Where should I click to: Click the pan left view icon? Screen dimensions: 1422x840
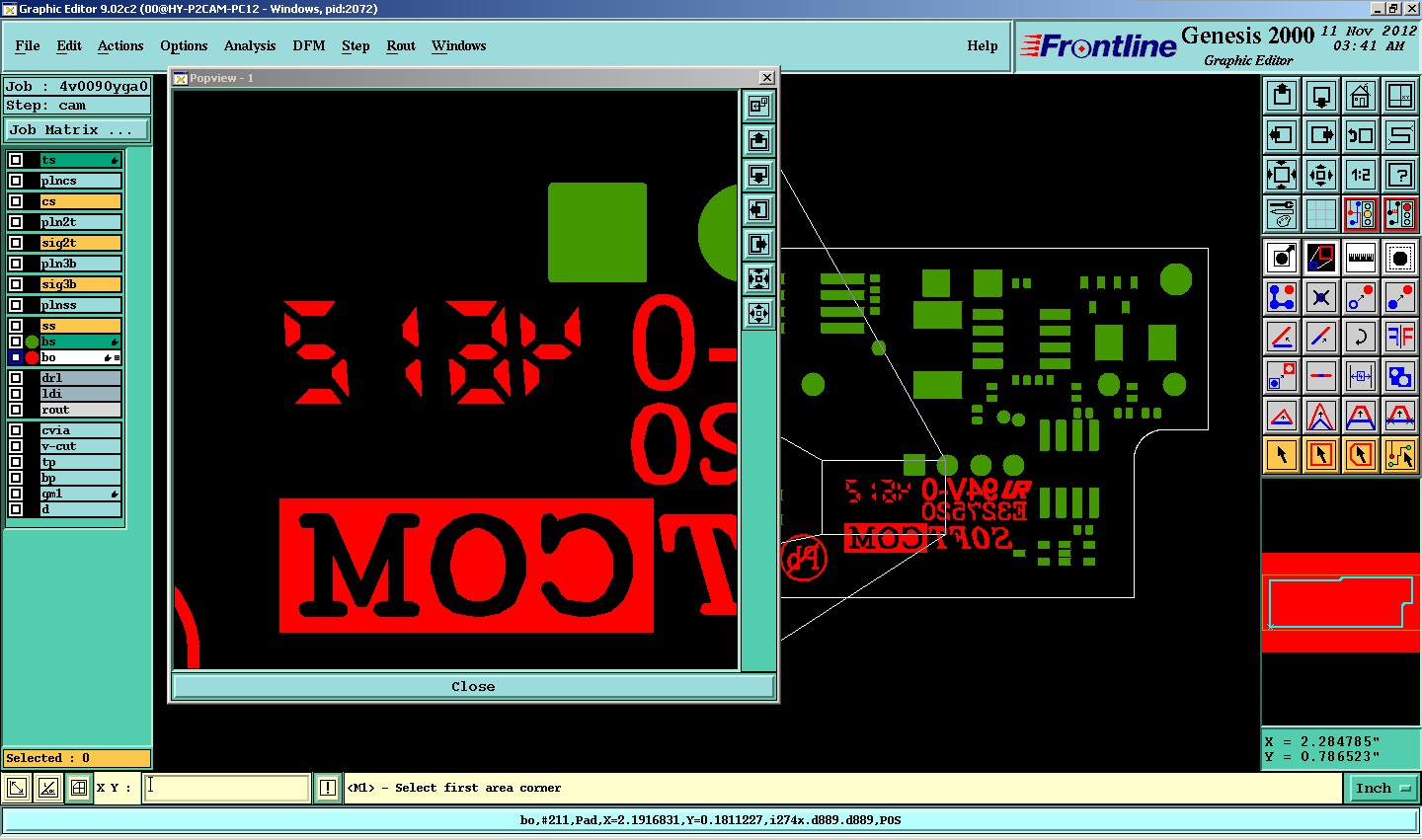pyautogui.click(x=1282, y=135)
